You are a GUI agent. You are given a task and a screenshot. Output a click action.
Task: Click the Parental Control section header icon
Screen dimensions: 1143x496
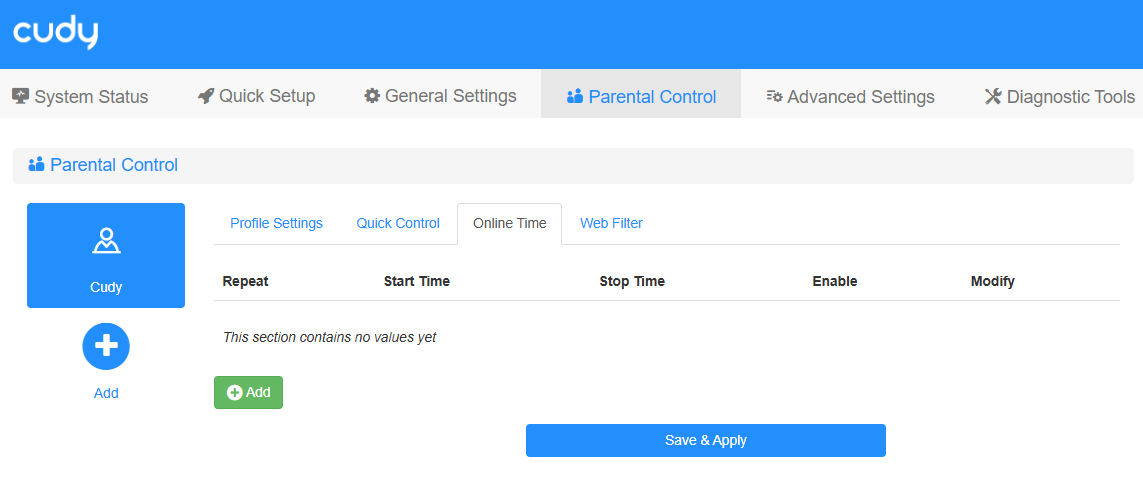click(36, 165)
